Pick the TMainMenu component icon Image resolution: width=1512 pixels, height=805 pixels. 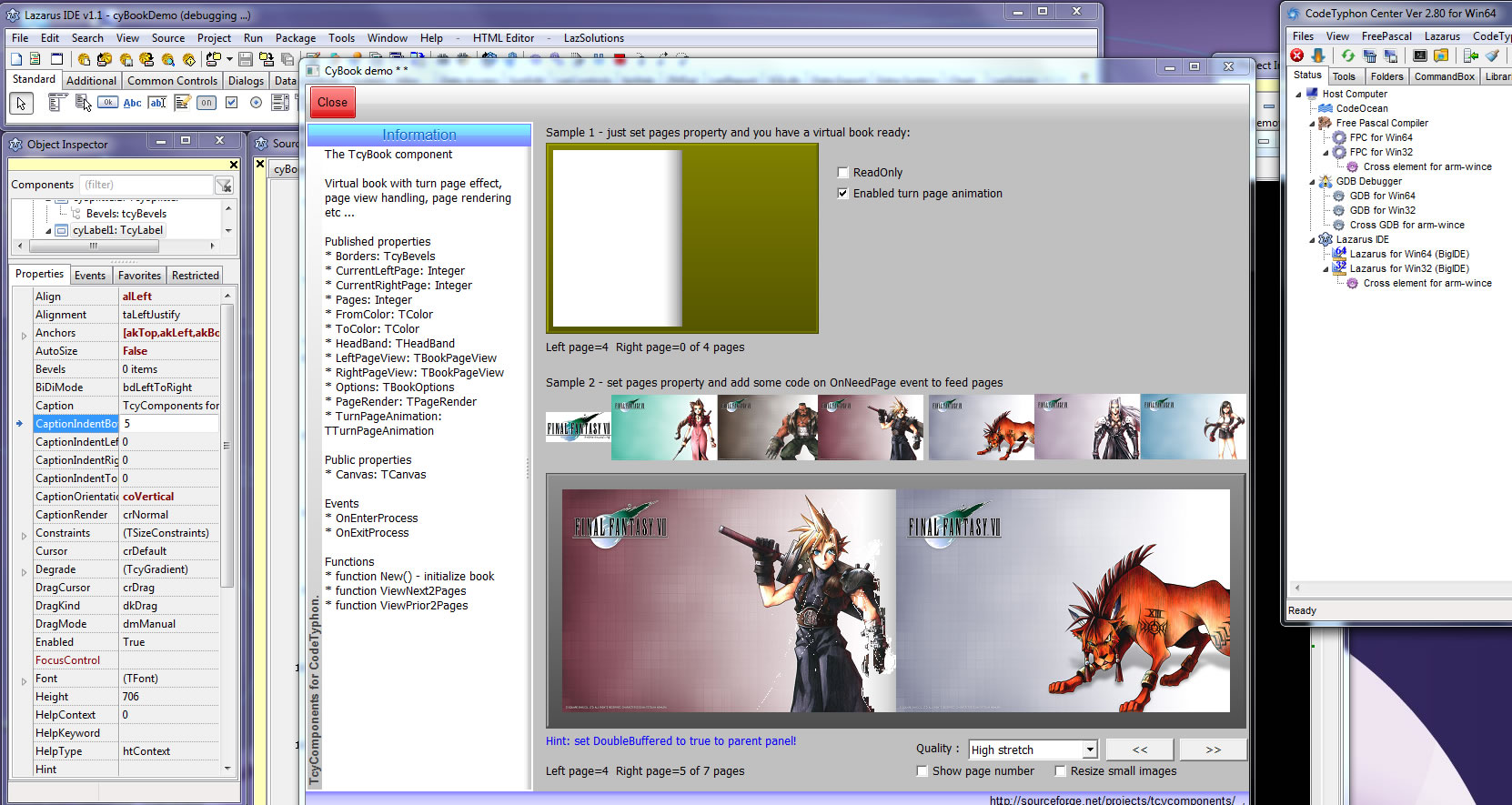[56, 103]
